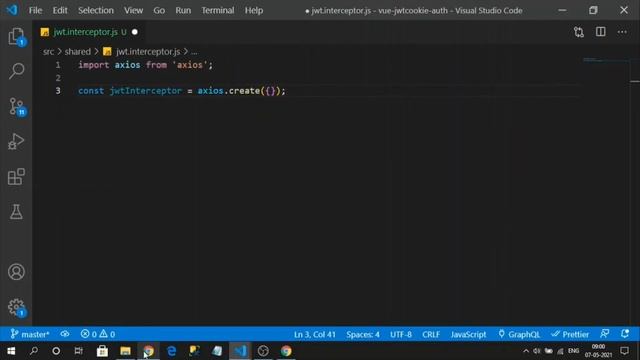This screenshot has height=360, width=640.
Task: Open the Terminal menu
Action: click(218, 10)
